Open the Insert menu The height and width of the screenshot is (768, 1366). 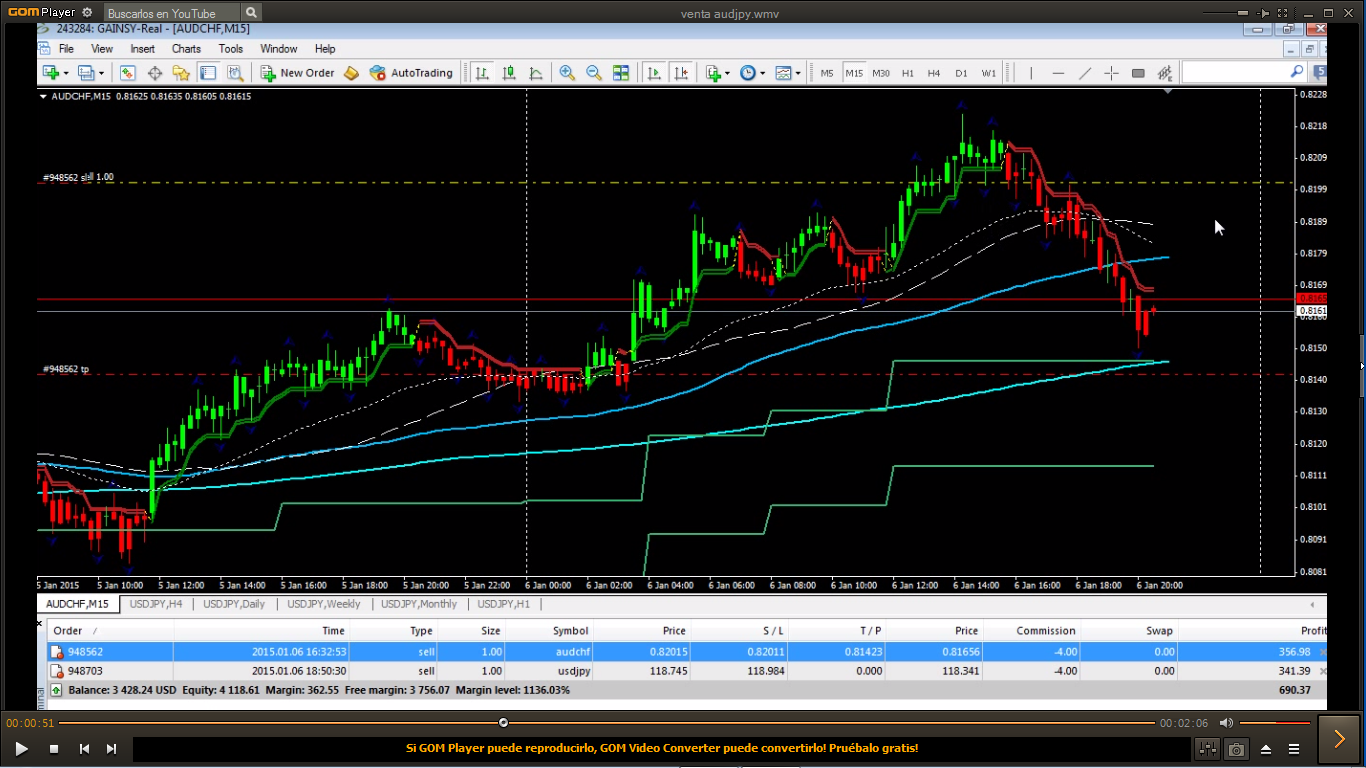[142, 49]
